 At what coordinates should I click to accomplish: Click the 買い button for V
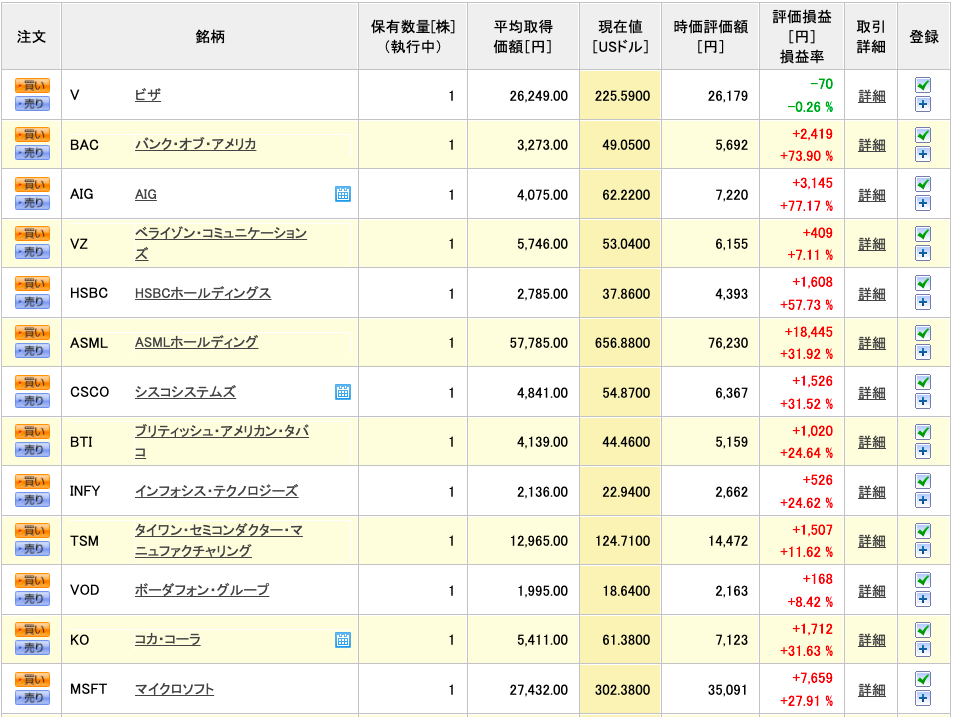pos(32,86)
